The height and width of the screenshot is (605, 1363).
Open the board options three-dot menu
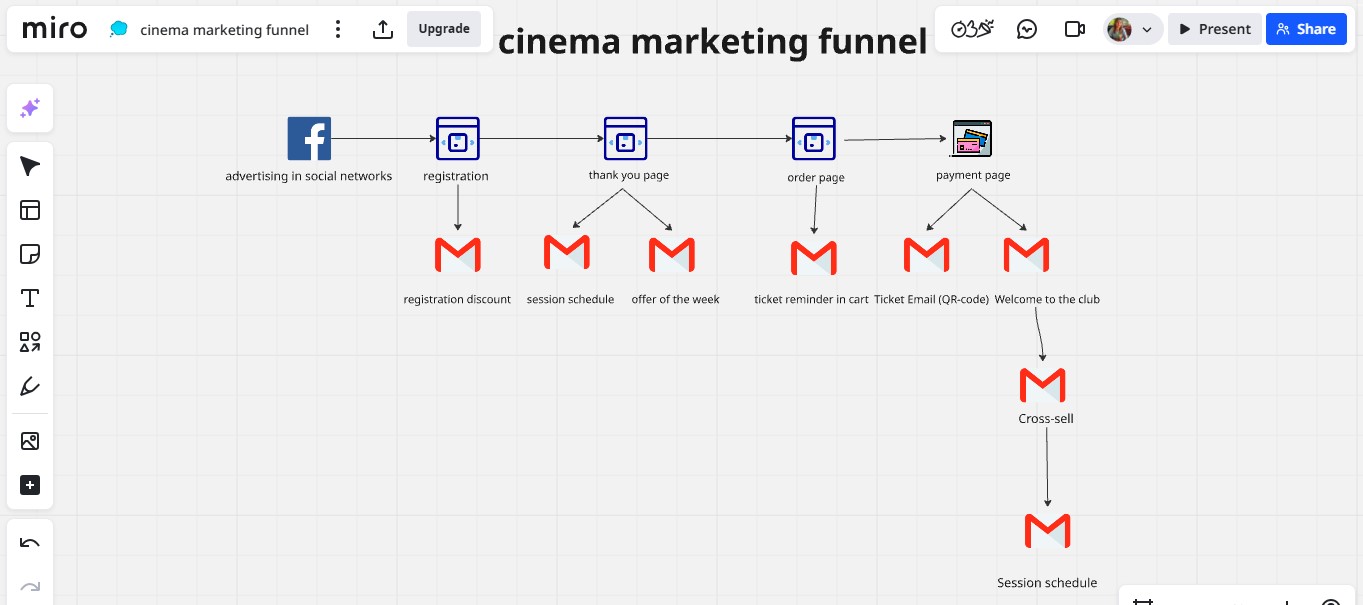click(x=338, y=29)
